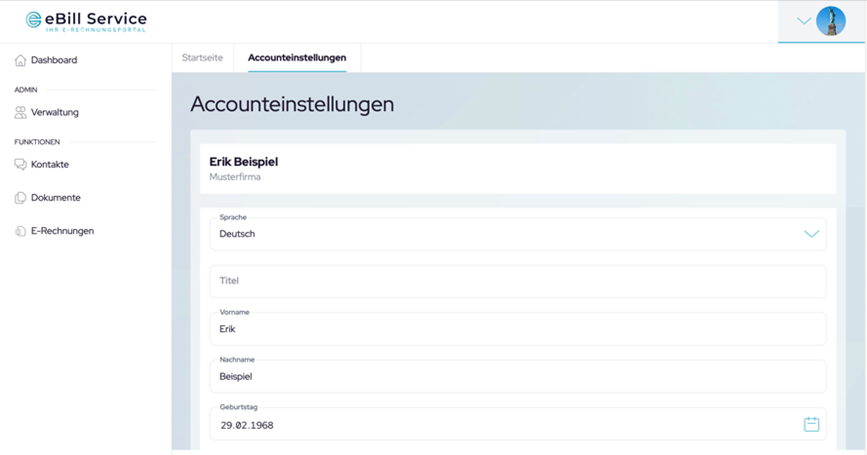Open the calendar picker for Geburtstag
Screen dimensions: 867x455
pyautogui.click(x=811, y=424)
